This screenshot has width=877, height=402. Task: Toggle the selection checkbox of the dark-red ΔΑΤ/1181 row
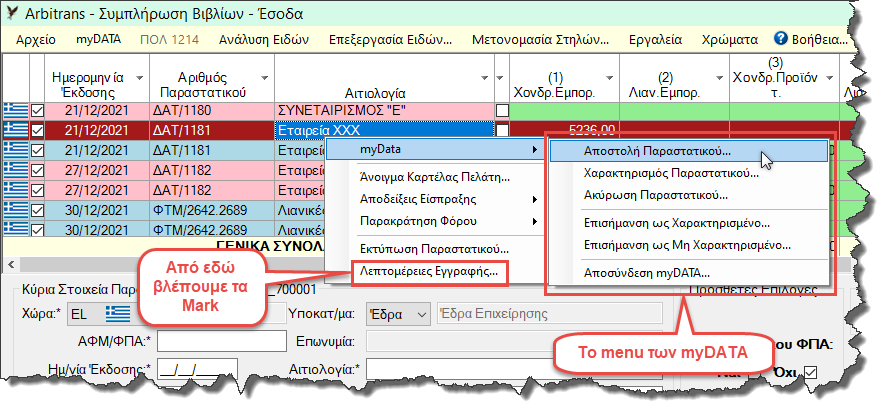(x=37, y=131)
